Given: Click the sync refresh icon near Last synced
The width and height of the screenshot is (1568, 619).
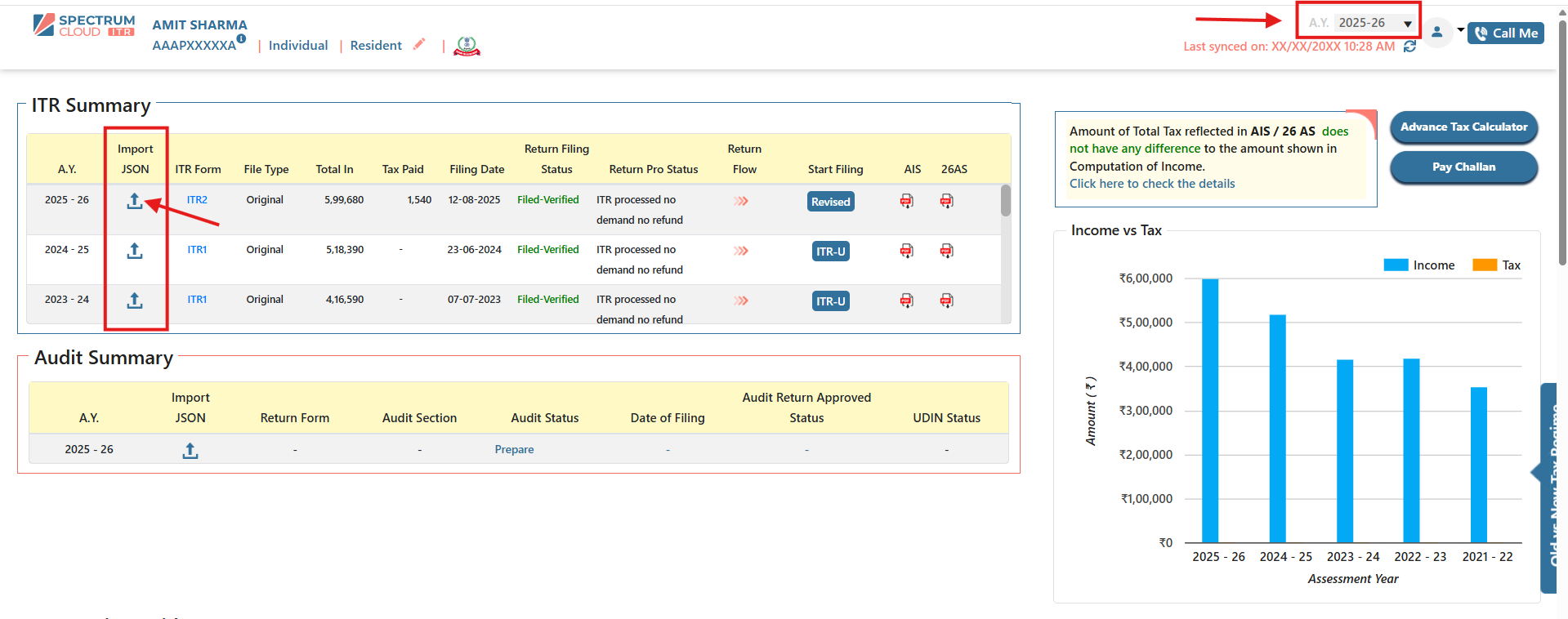Looking at the screenshot, I should (1409, 47).
